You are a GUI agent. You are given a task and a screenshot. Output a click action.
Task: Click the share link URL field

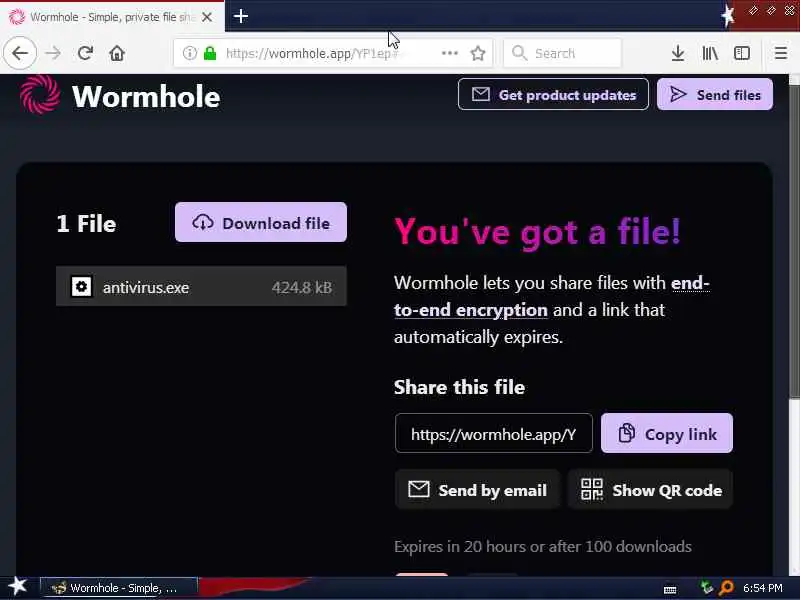(x=493, y=433)
